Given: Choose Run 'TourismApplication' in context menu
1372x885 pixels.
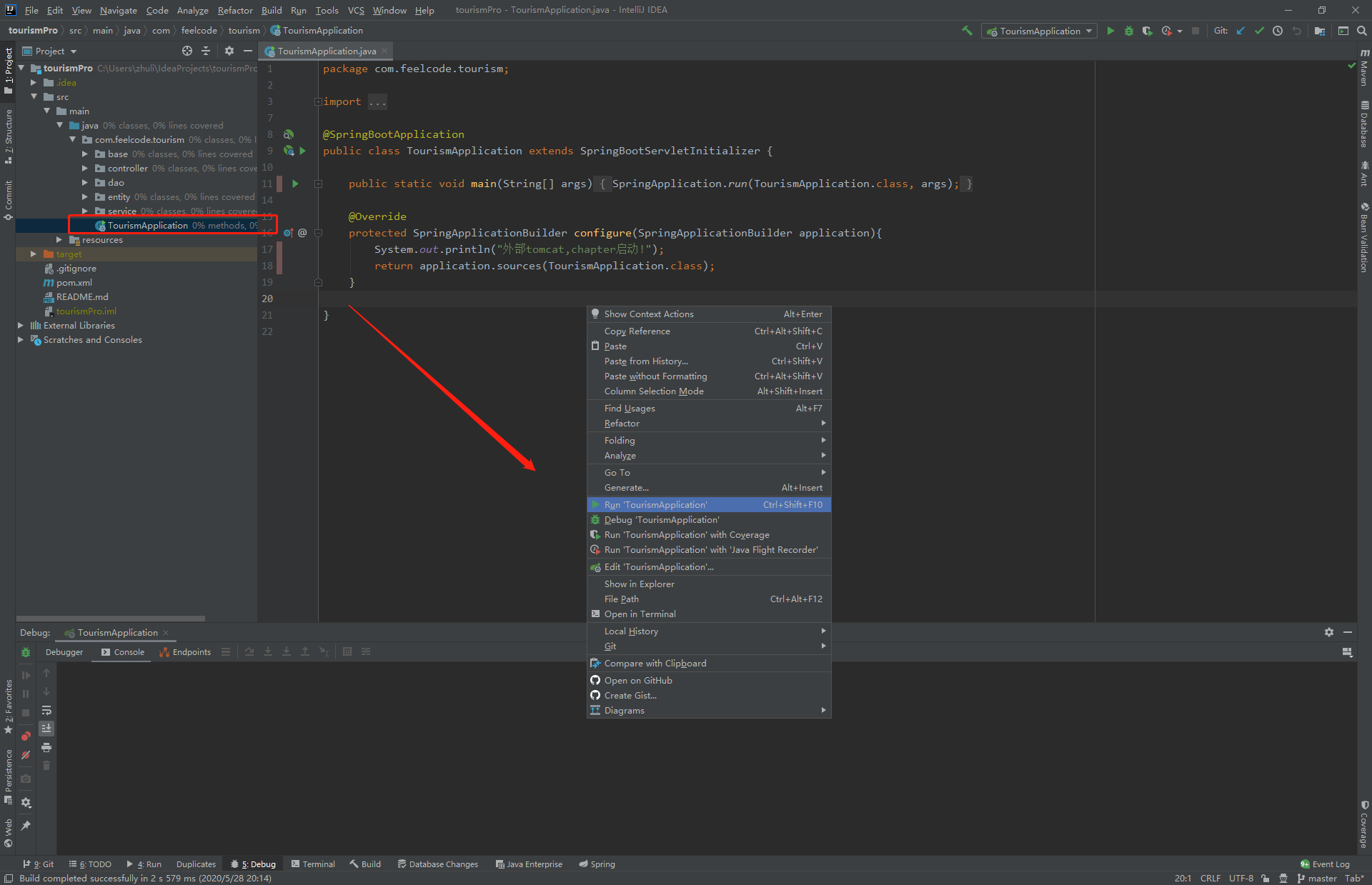Looking at the screenshot, I should (x=709, y=504).
